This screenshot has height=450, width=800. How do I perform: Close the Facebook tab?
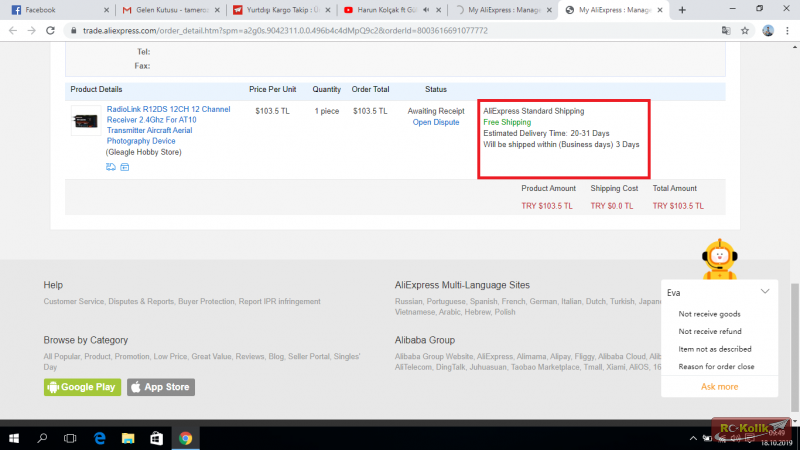coord(106,10)
